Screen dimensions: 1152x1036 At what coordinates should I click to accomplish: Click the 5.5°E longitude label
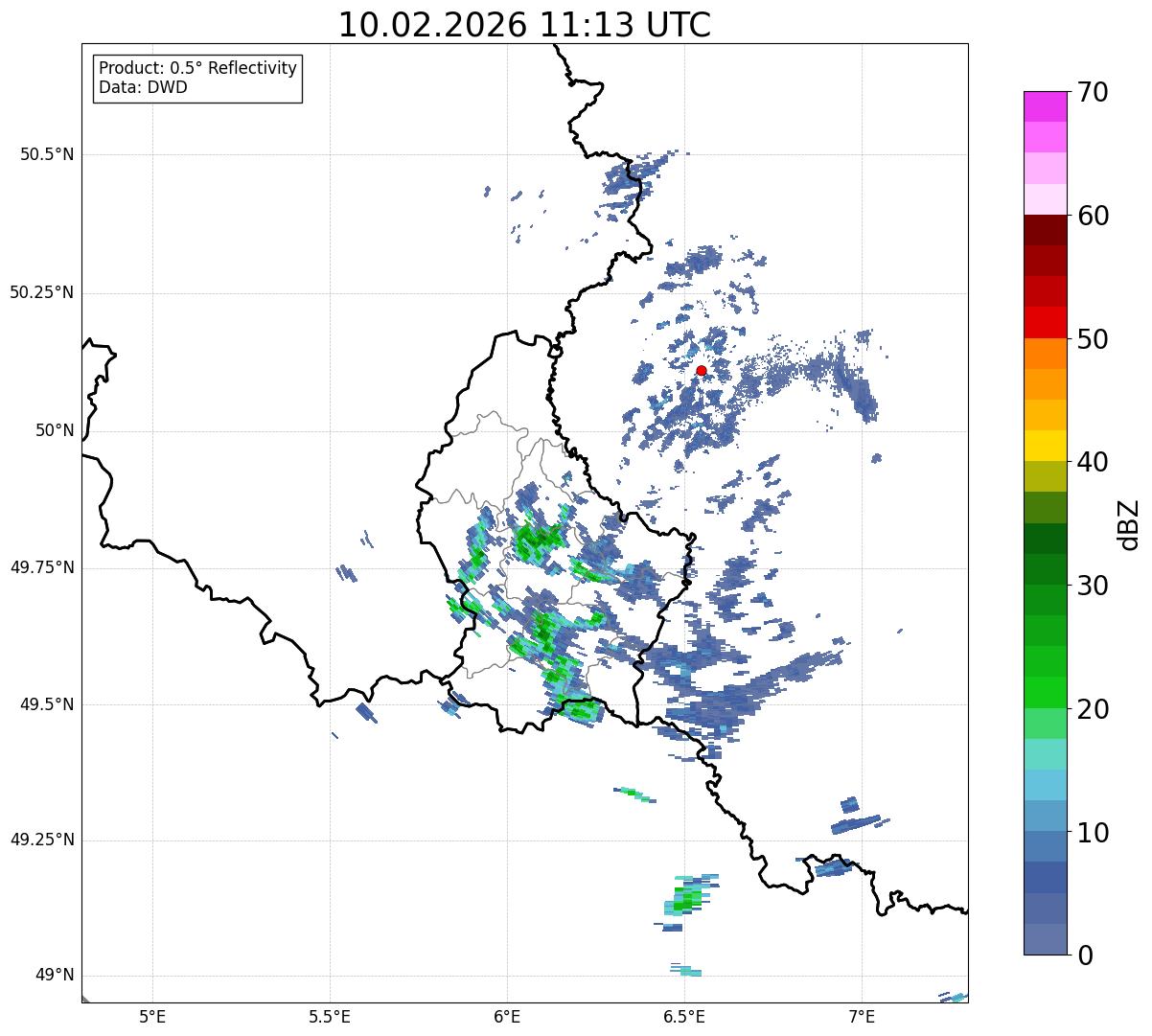[x=330, y=1016]
